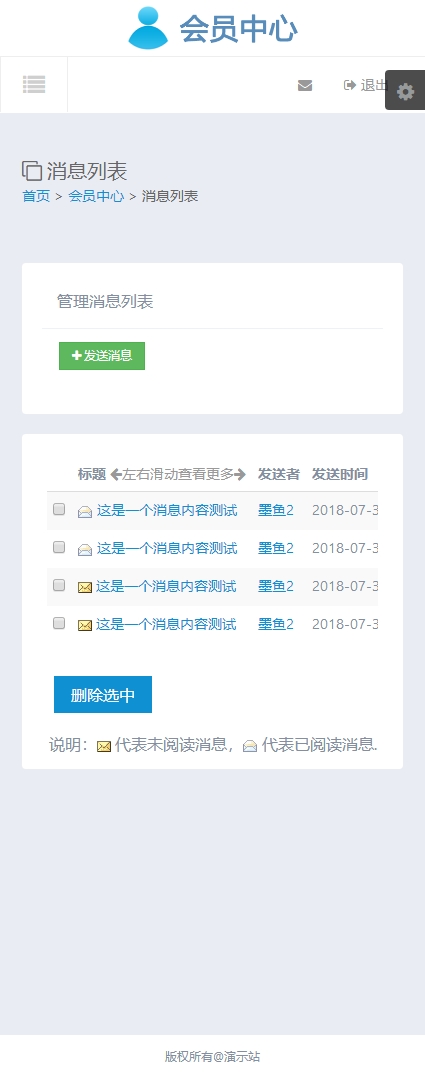Image resolution: width=425 pixels, height=1078 pixels.
Task: Click the unread envelope icon in third row
Action: point(85,587)
